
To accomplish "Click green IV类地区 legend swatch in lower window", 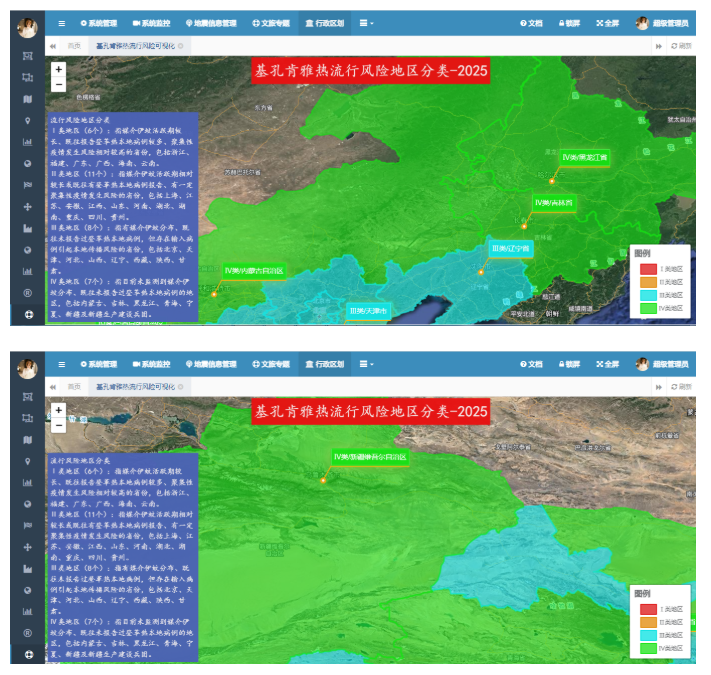I will pos(648,648).
